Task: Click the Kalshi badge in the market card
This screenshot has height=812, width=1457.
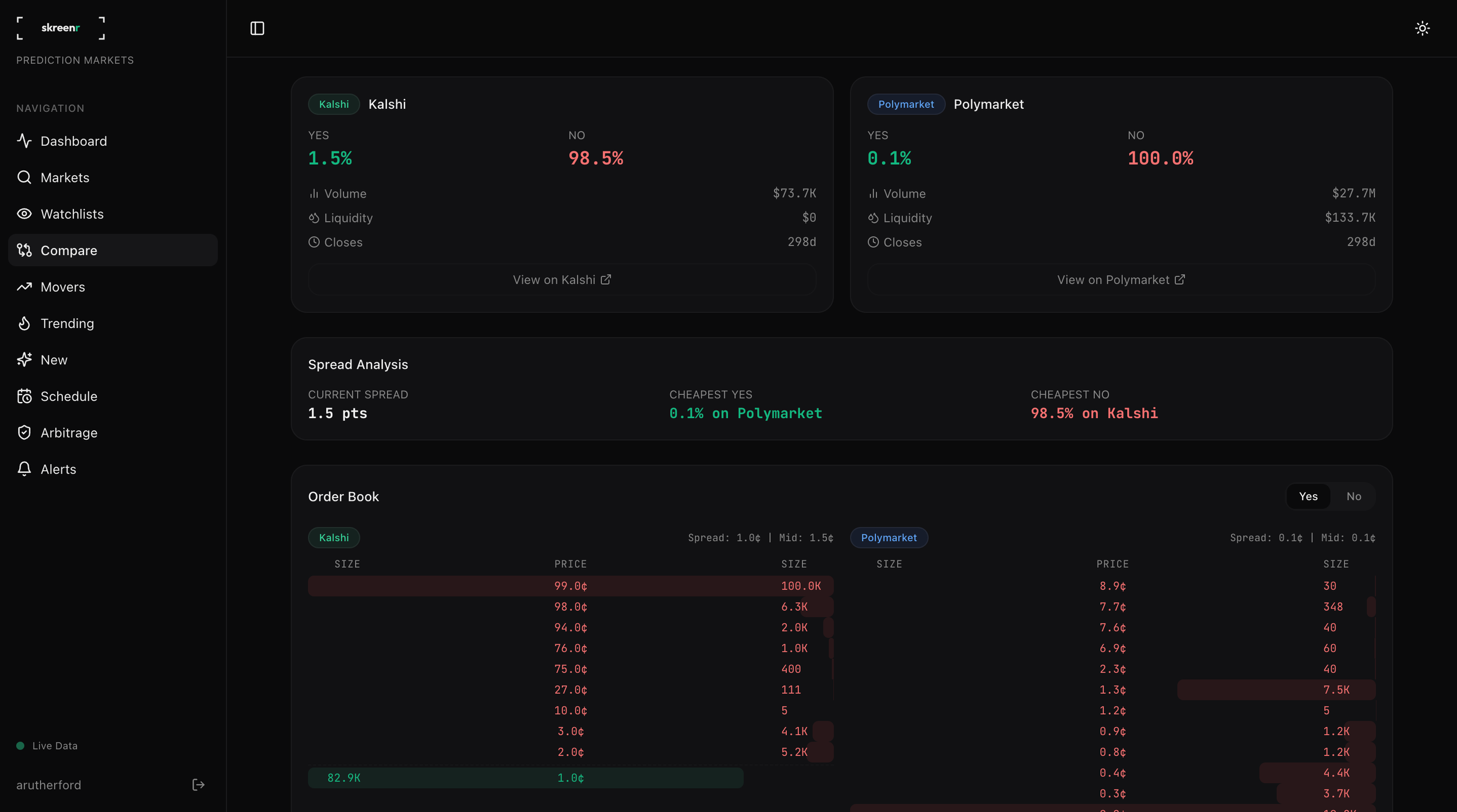Action: [334, 104]
